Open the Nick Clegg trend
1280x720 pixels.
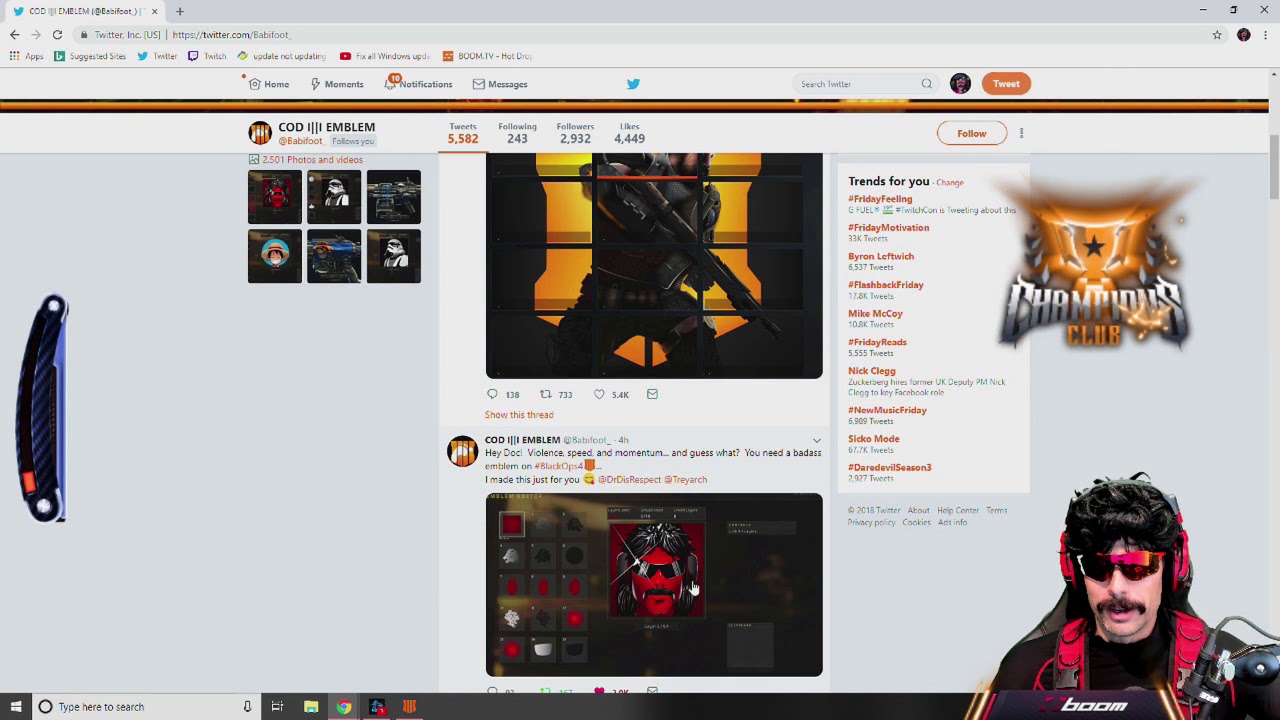pos(872,371)
